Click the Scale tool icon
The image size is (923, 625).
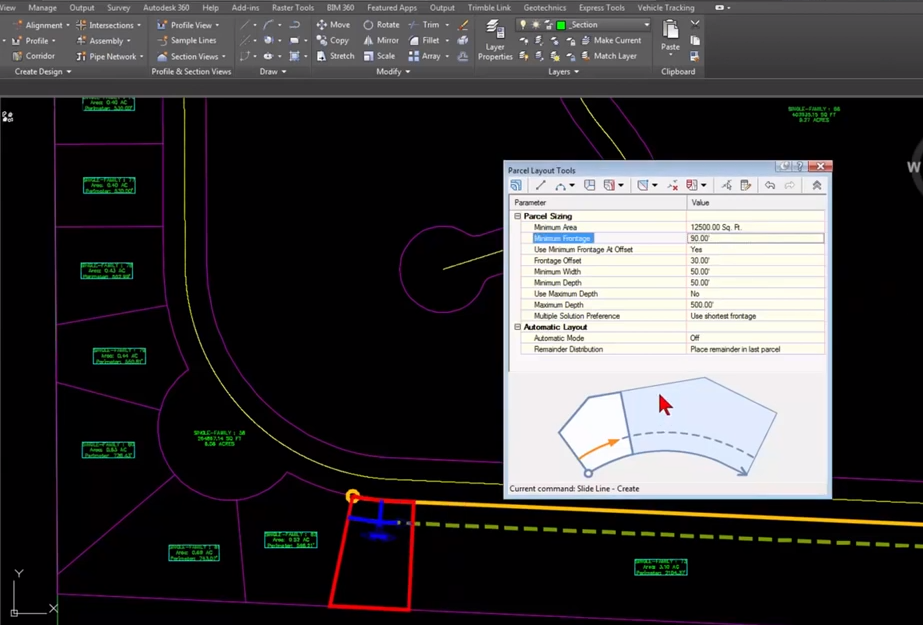click(368, 56)
